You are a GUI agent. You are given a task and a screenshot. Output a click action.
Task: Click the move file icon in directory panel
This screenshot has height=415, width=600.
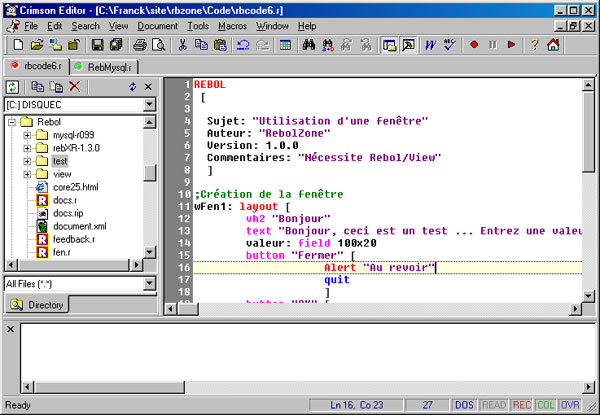56,87
